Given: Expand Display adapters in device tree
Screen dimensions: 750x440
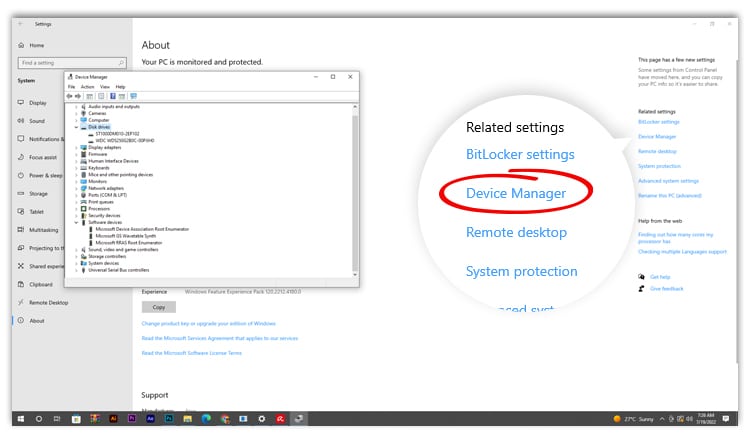Looking at the screenshot, I should pyautogui.click(x=76, y=147).
